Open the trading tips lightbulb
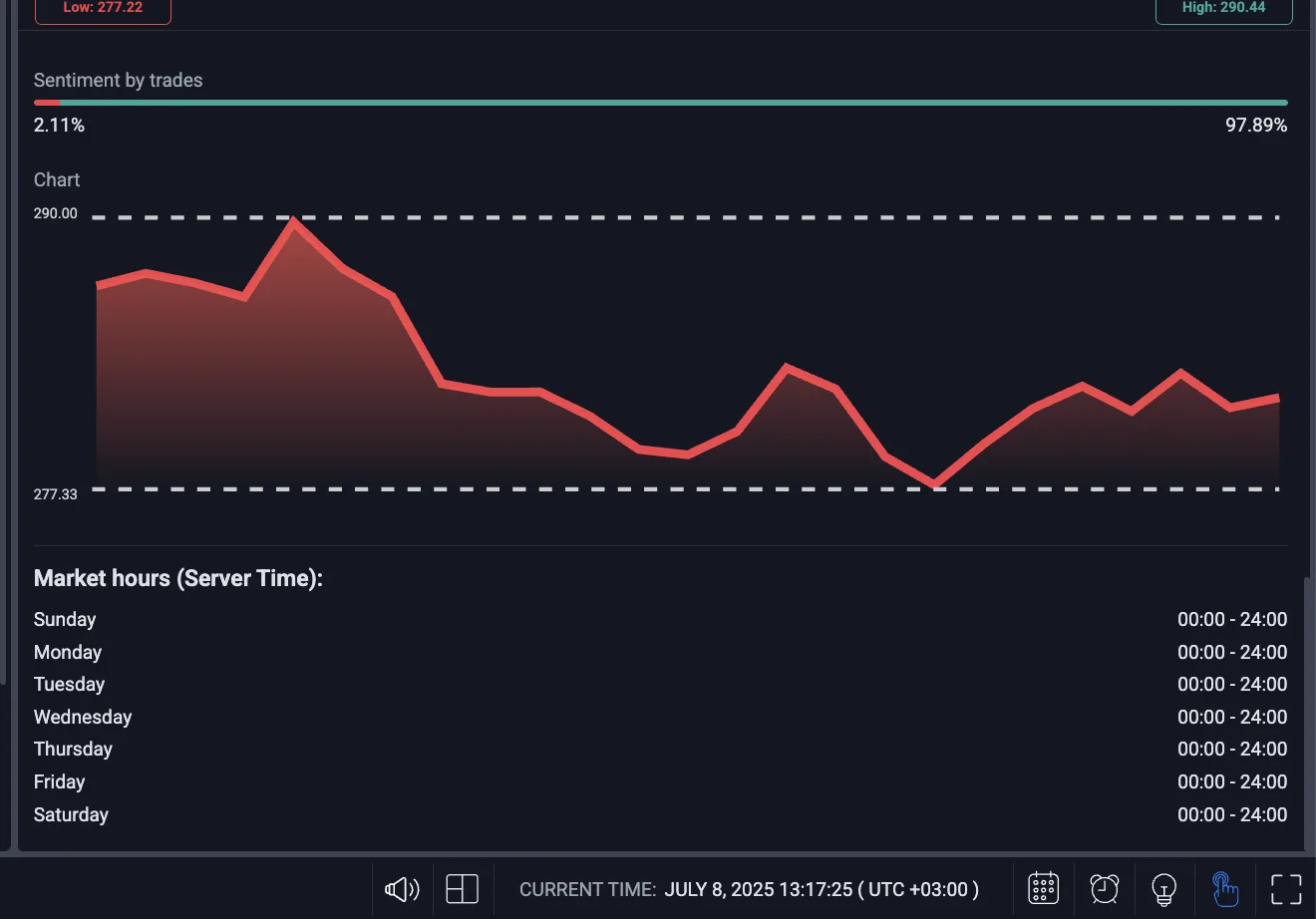 (x=1162, y=888)
